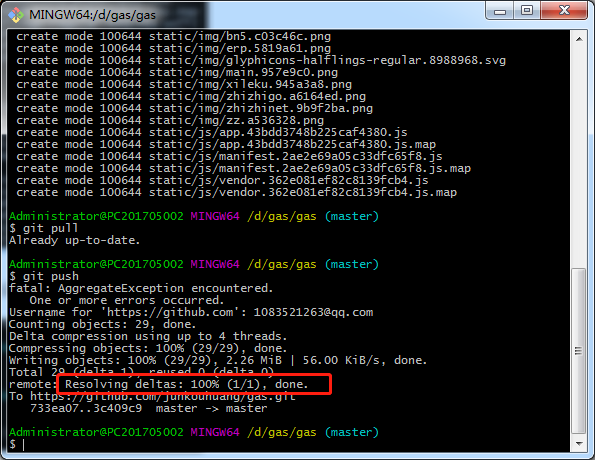Maximize the MINGW64 terminal window

(x=527, y=11)
